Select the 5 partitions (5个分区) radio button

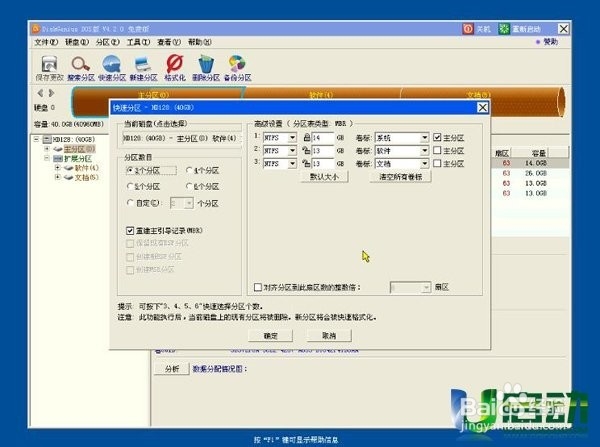[130, 186]
